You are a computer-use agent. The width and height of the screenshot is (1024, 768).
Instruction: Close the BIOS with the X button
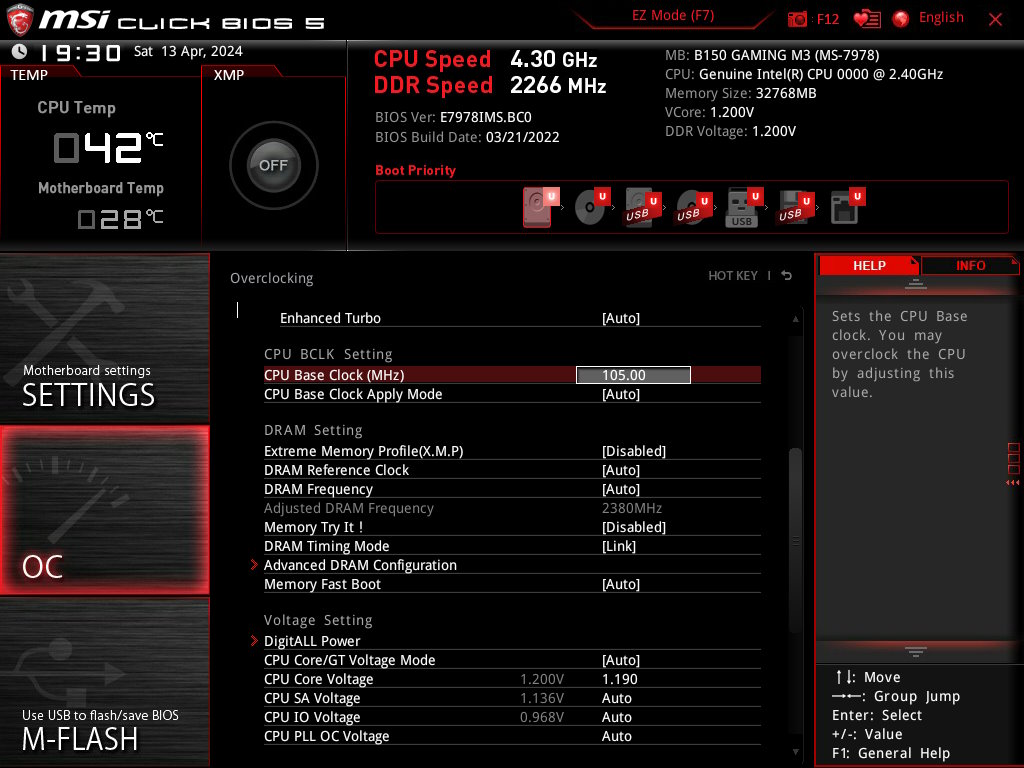click(995, 20)
